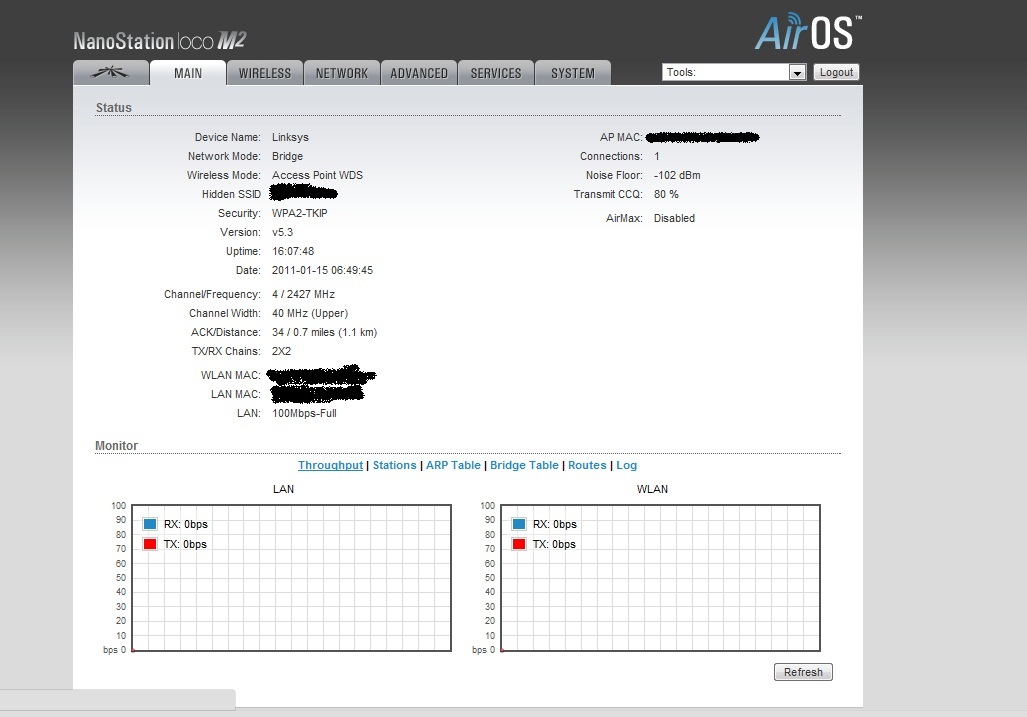Click the Connections value 1
This screenshot has height=717, width=1027.
(656, 156)
